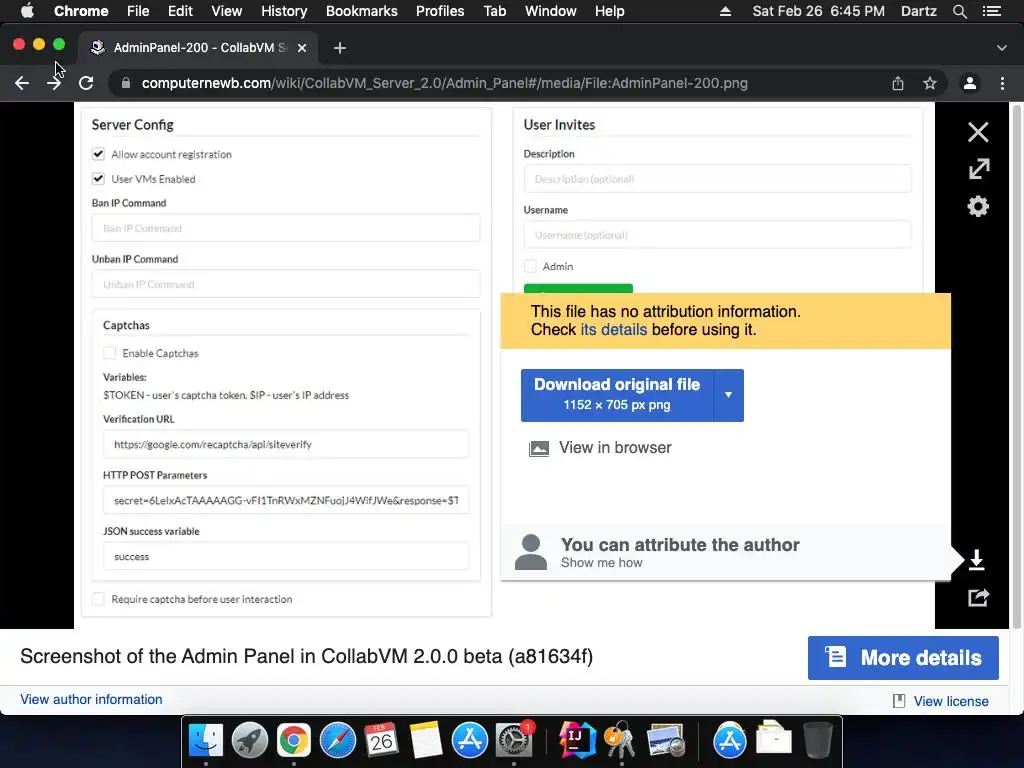Close the AdminPanel-200 tab
Viewport: 1024px width, 768px height.
[x=302, y=48]
